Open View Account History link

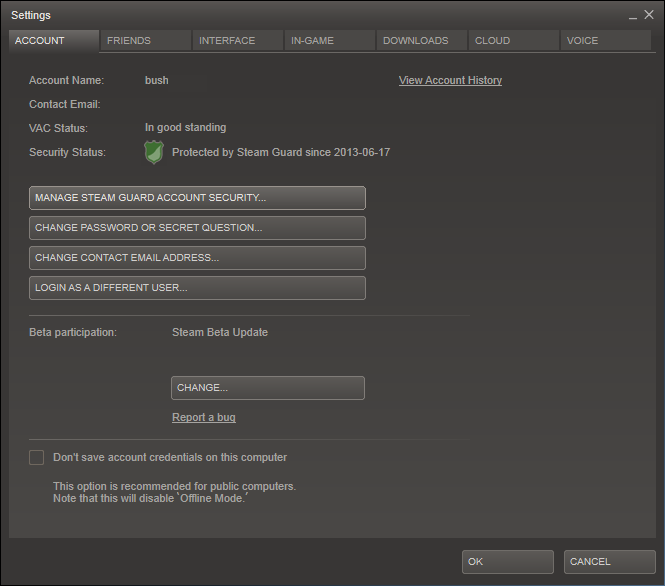[x=450, y=80]
